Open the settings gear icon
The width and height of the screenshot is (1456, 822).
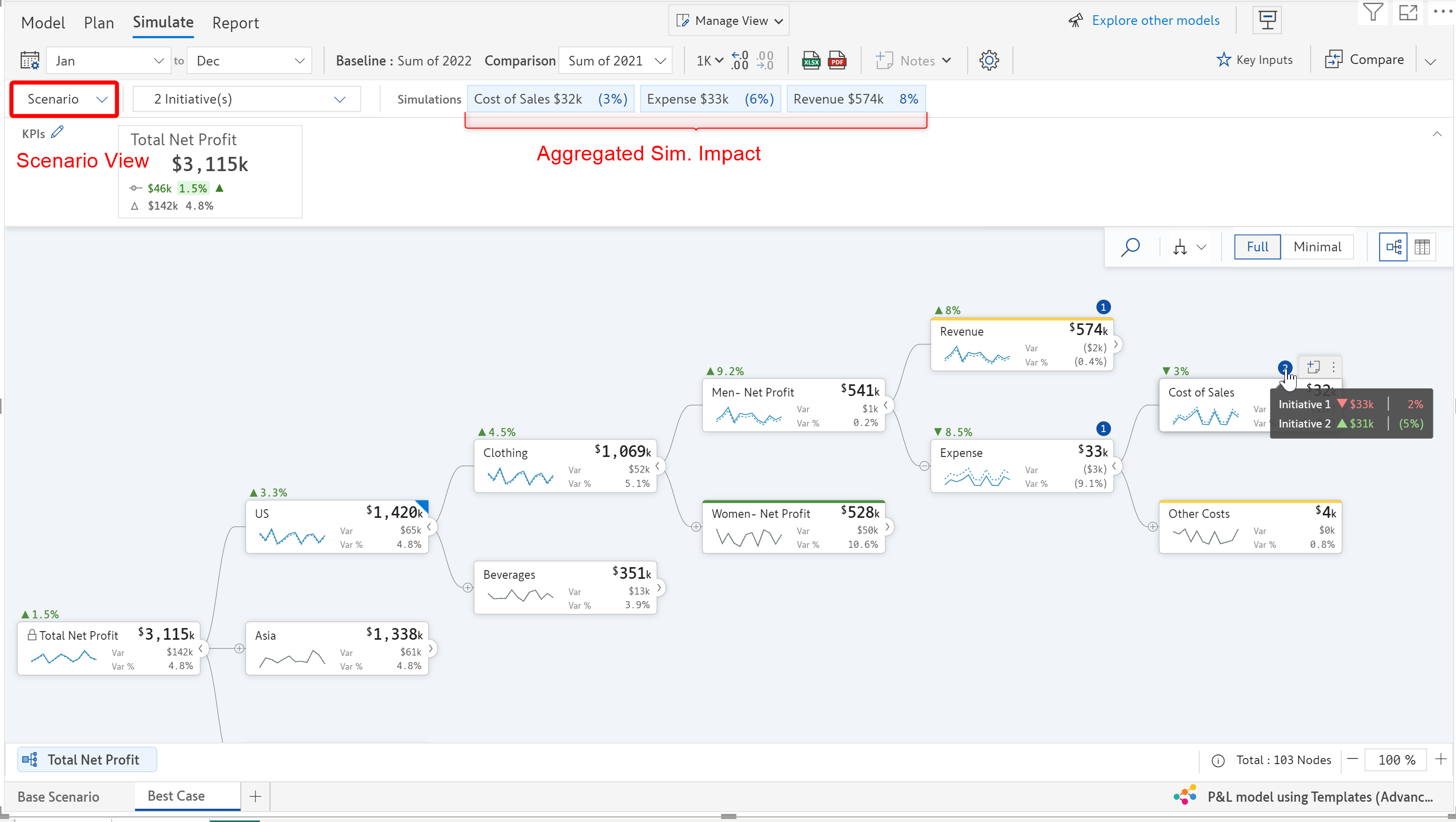989,60
